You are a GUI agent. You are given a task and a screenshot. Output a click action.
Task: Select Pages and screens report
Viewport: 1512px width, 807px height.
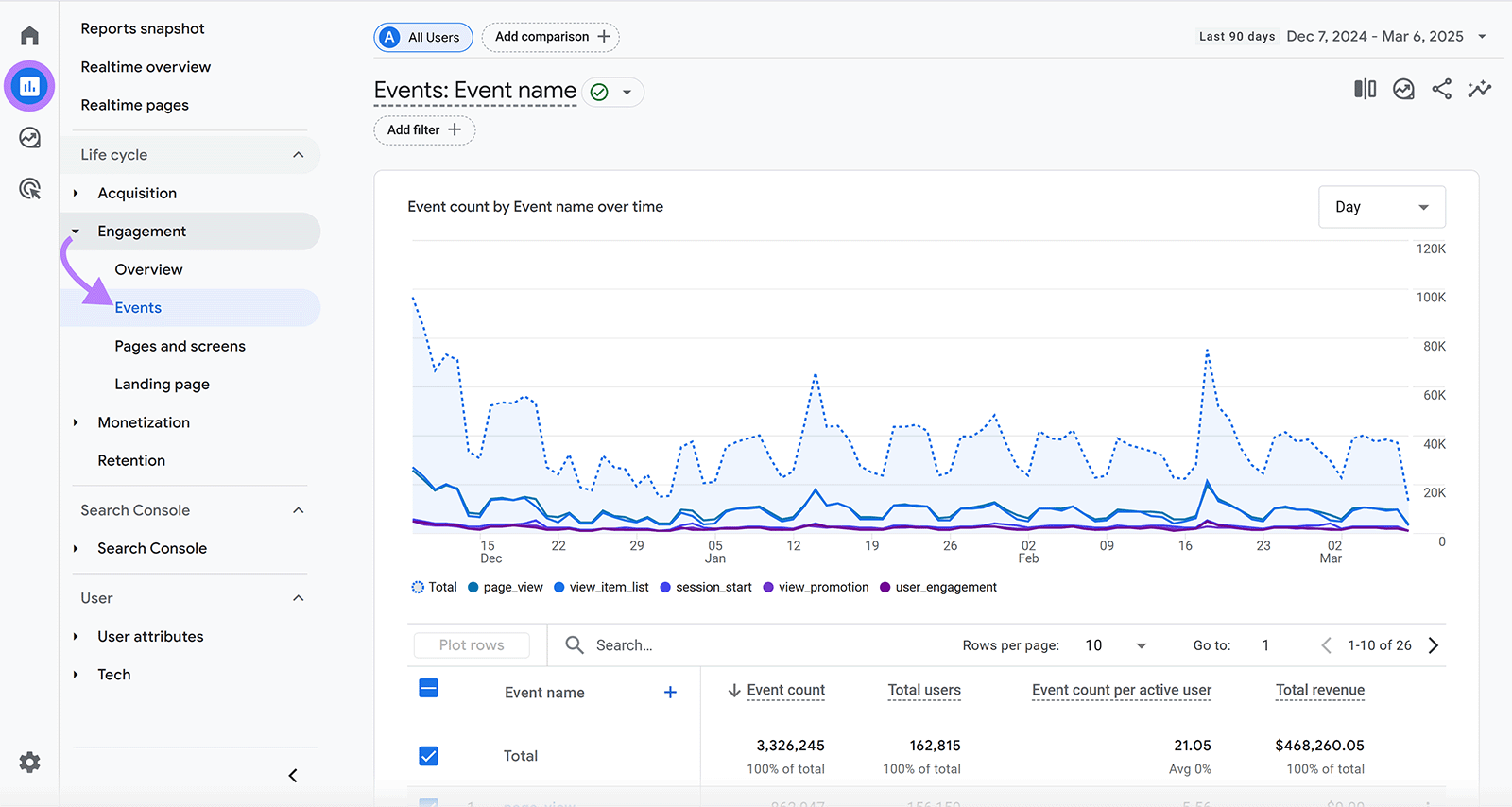pos(180,346)
